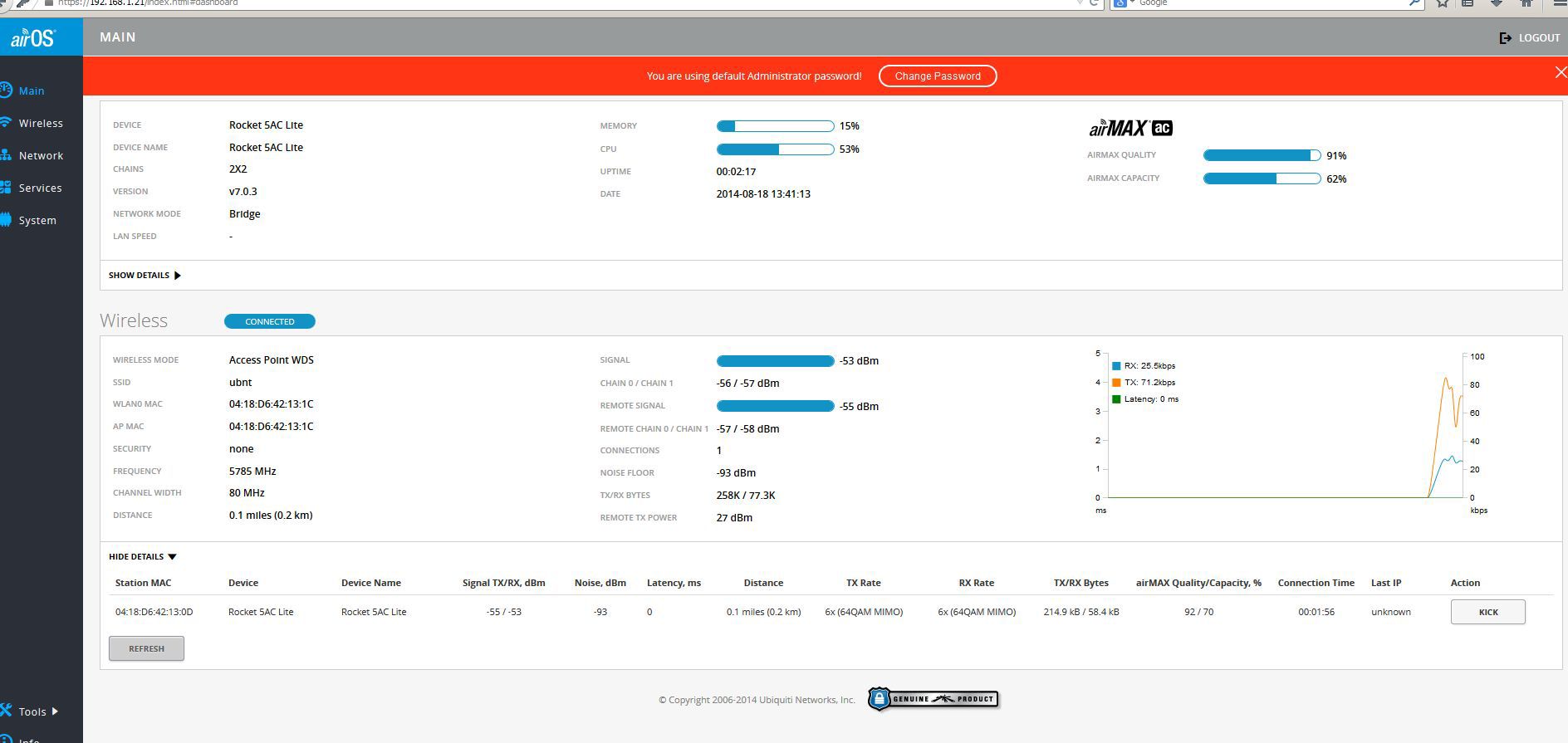Image resolution: width=1568 pixels, height=743 pixels.
Task: Click TX/RX bytes value 258K / 77.3K
Action: pyautogui.click(x=746, y=495)
